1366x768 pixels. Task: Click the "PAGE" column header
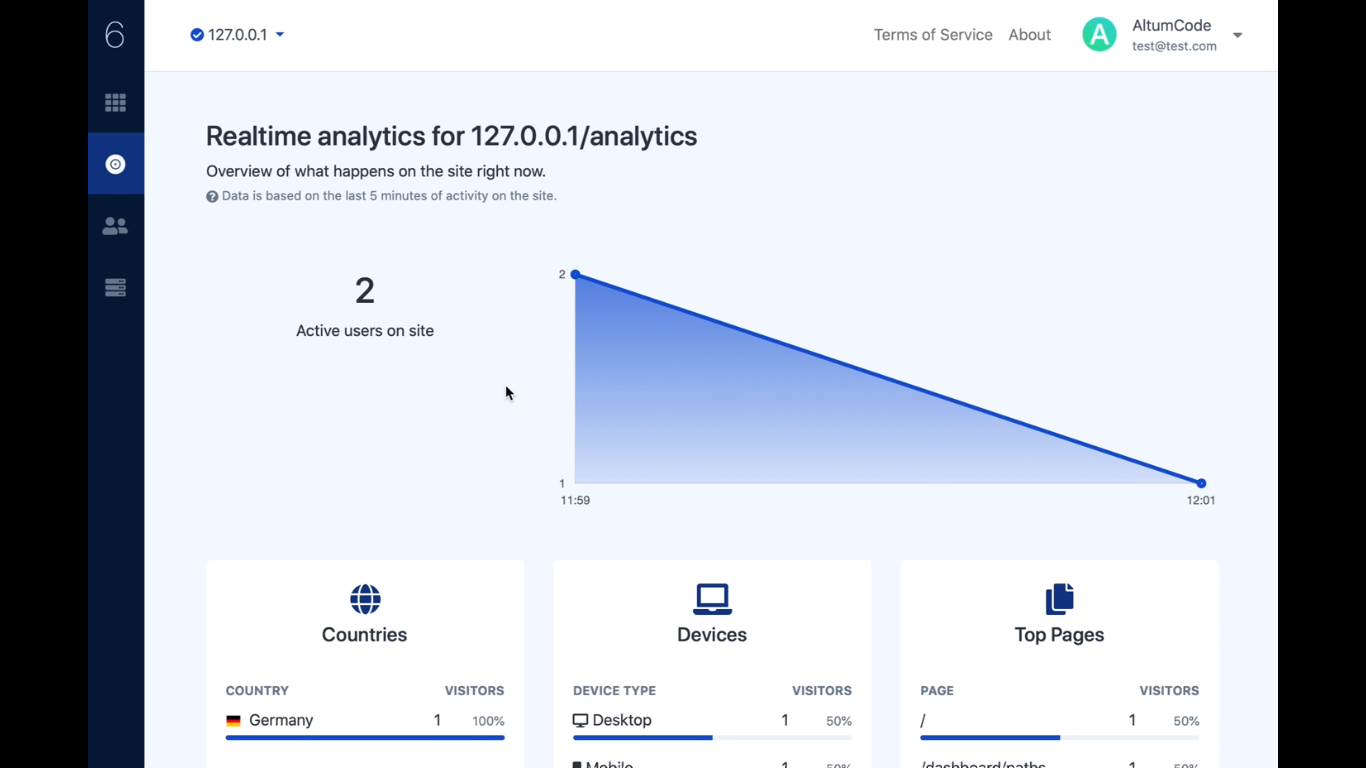[937, 691]
